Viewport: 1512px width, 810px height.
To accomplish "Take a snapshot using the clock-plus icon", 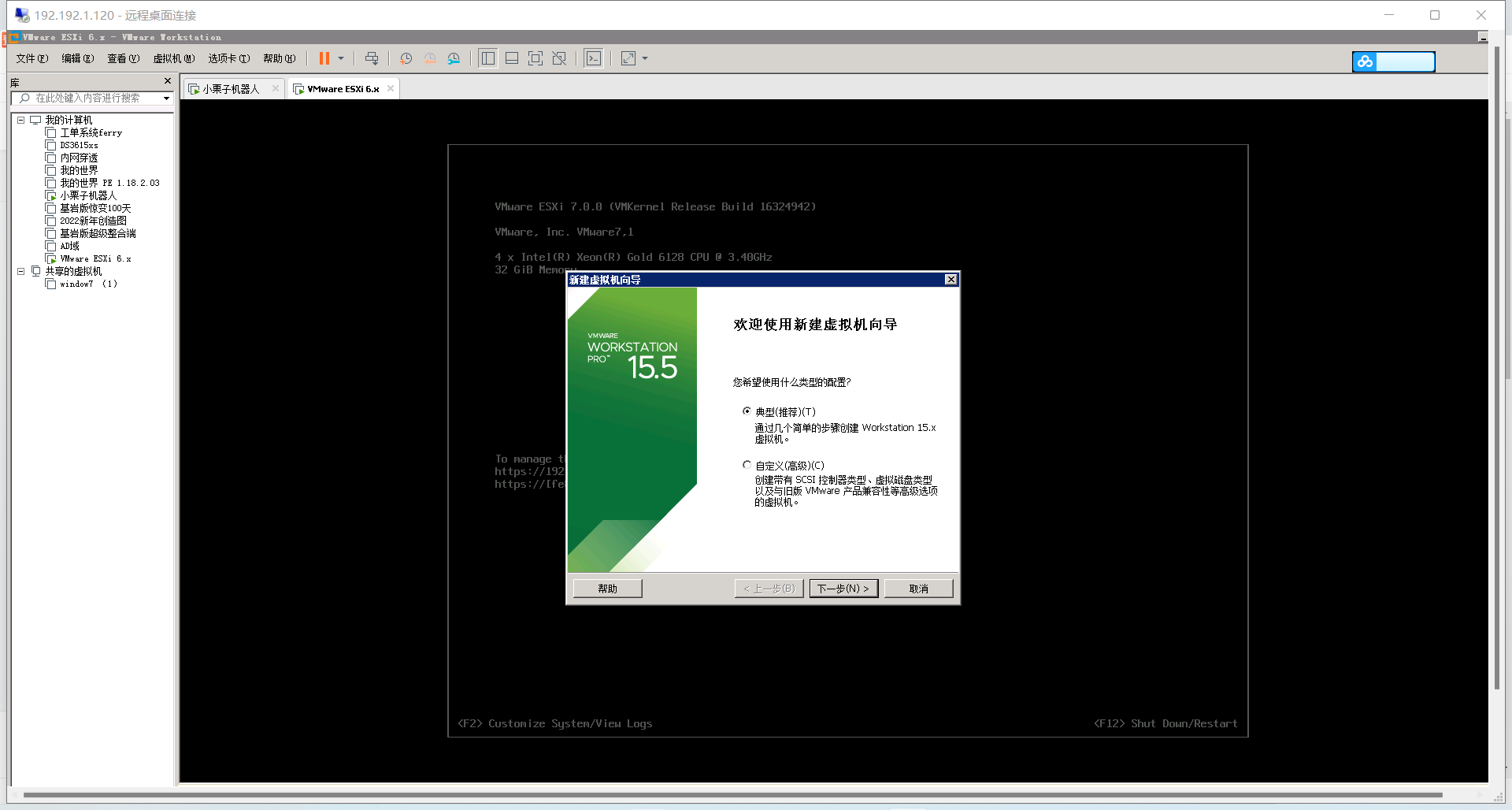I will click(x=406, y=58).
